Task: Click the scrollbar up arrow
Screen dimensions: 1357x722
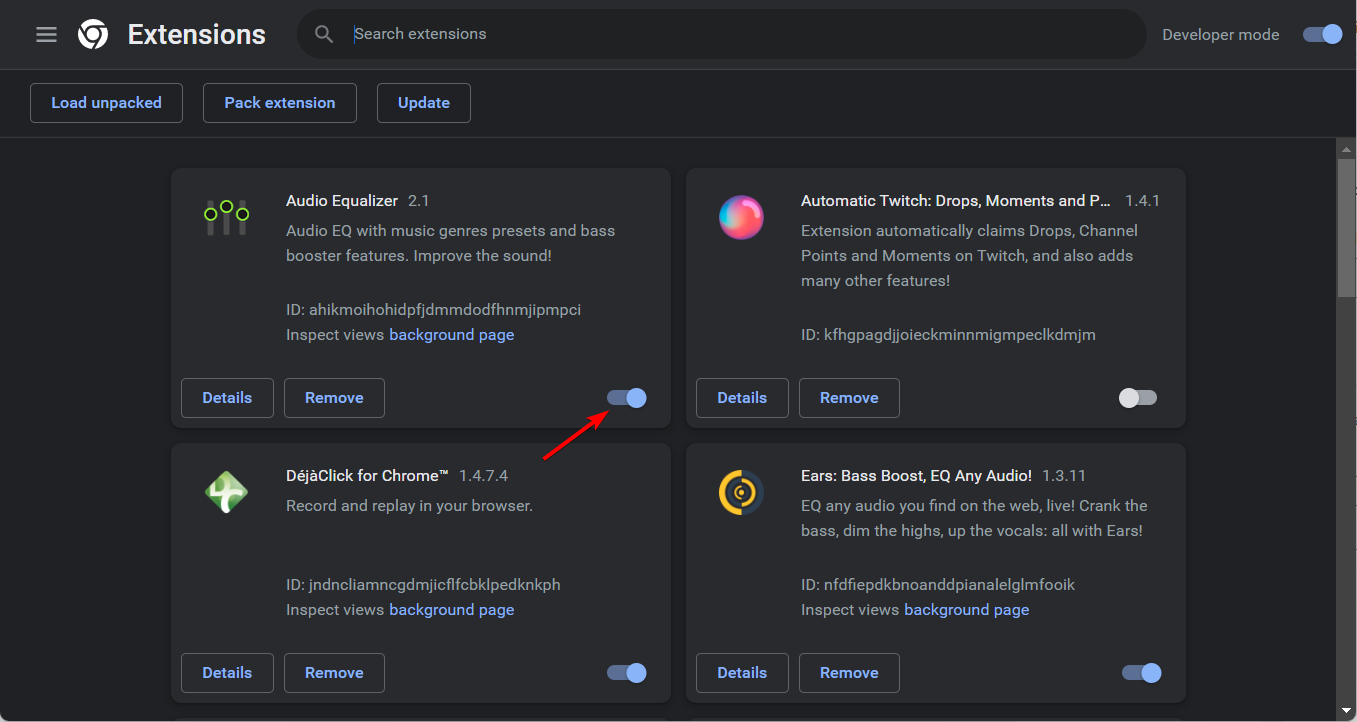Action: 1346,148
